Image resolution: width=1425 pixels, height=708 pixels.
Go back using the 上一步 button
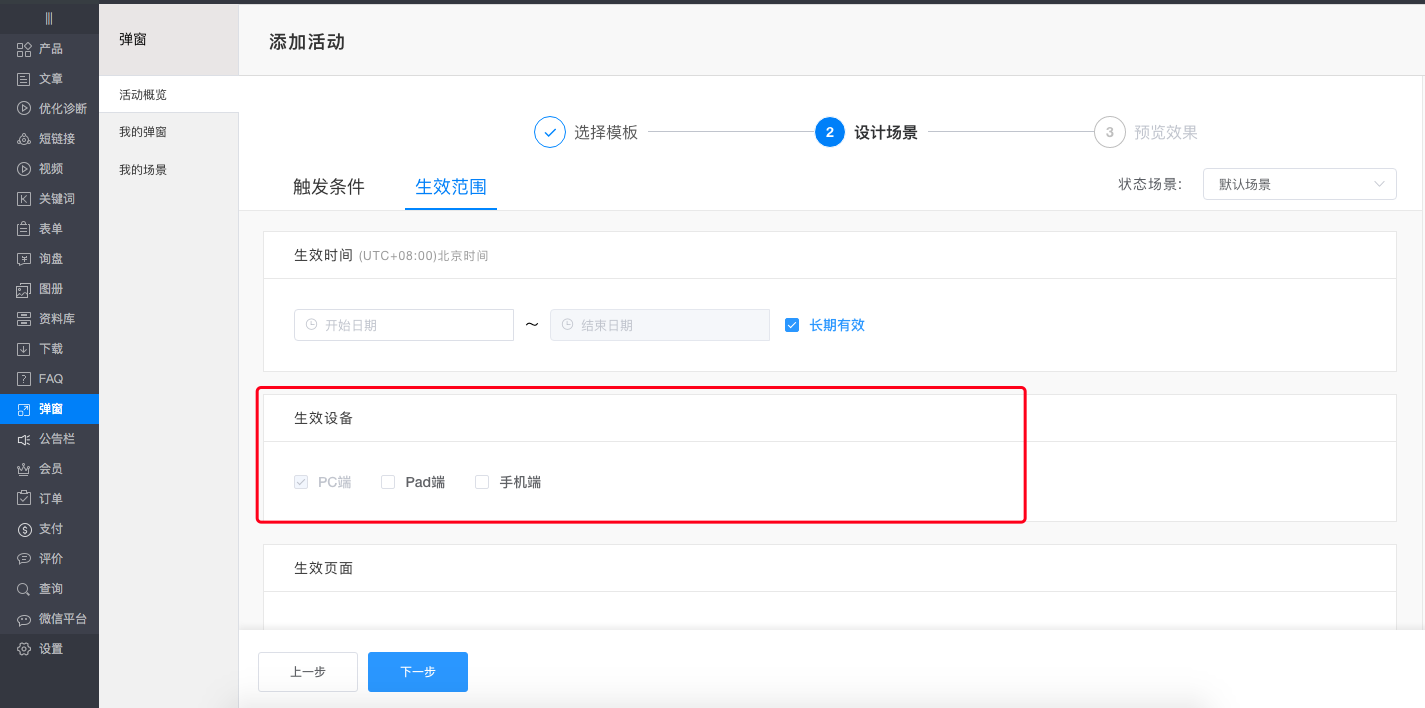coord(307,671)
